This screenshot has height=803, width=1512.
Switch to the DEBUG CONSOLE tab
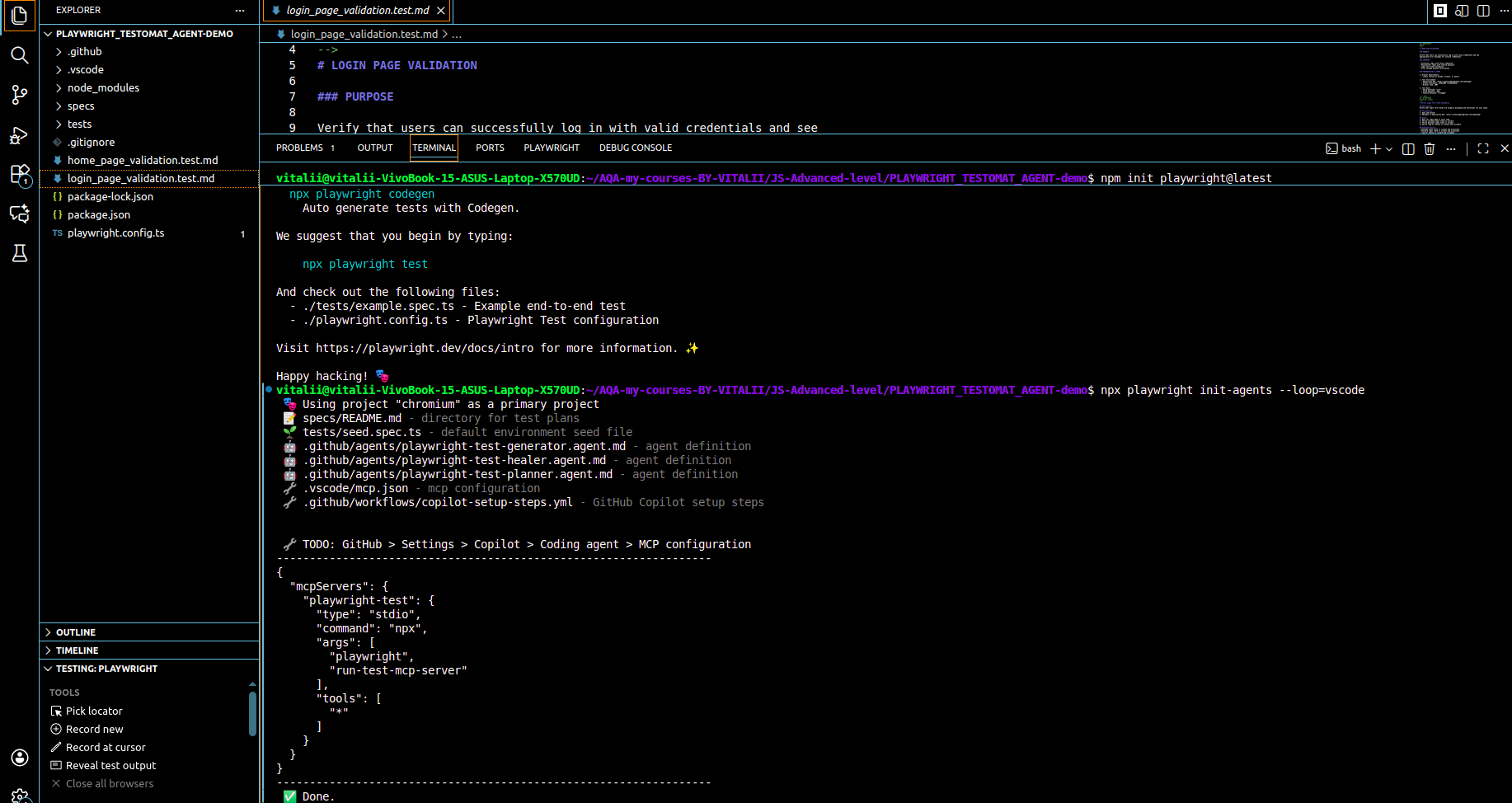click(635, 148)
